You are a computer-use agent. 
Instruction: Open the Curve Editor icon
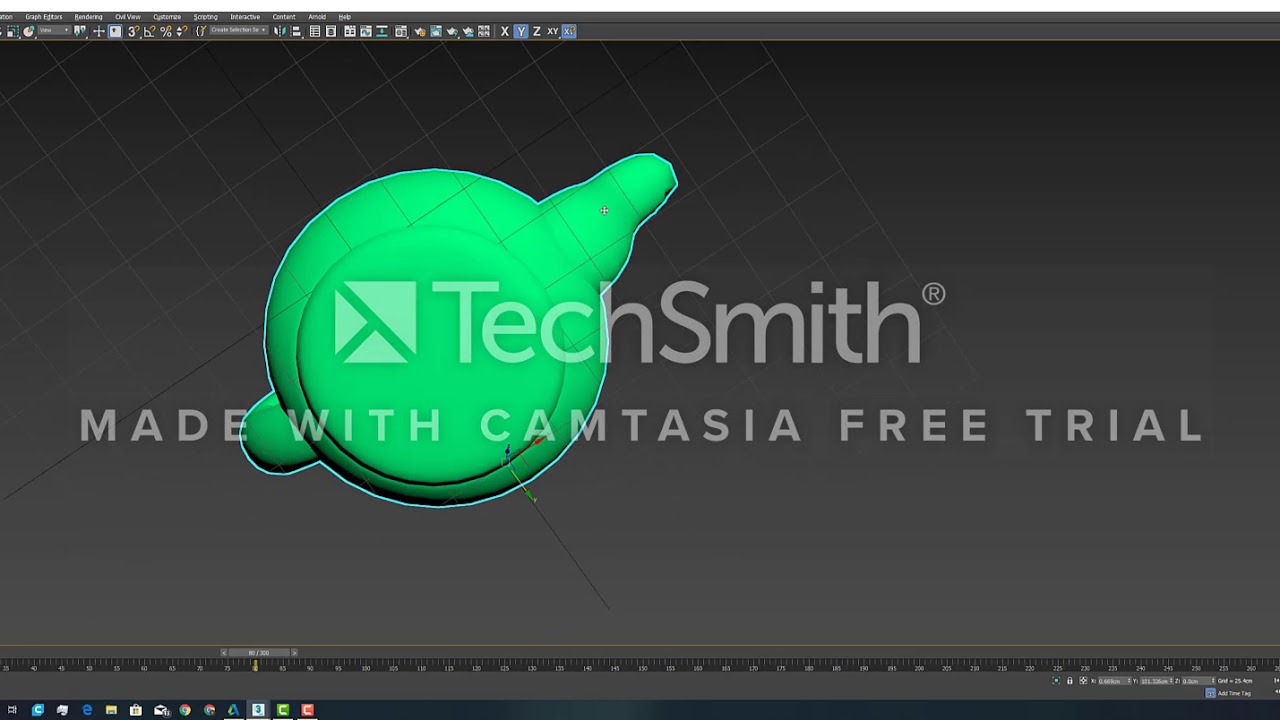pos(365,32)
